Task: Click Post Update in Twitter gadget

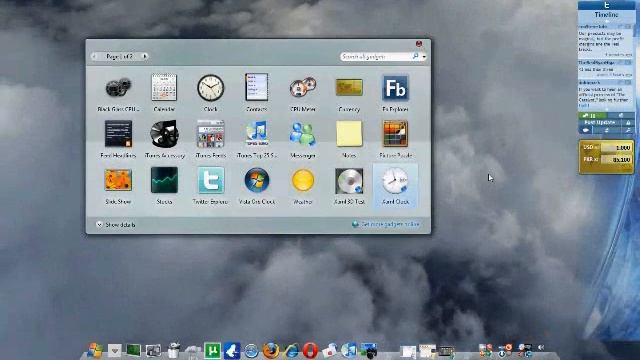Action: pyautogui.click(x=599, y=122)
